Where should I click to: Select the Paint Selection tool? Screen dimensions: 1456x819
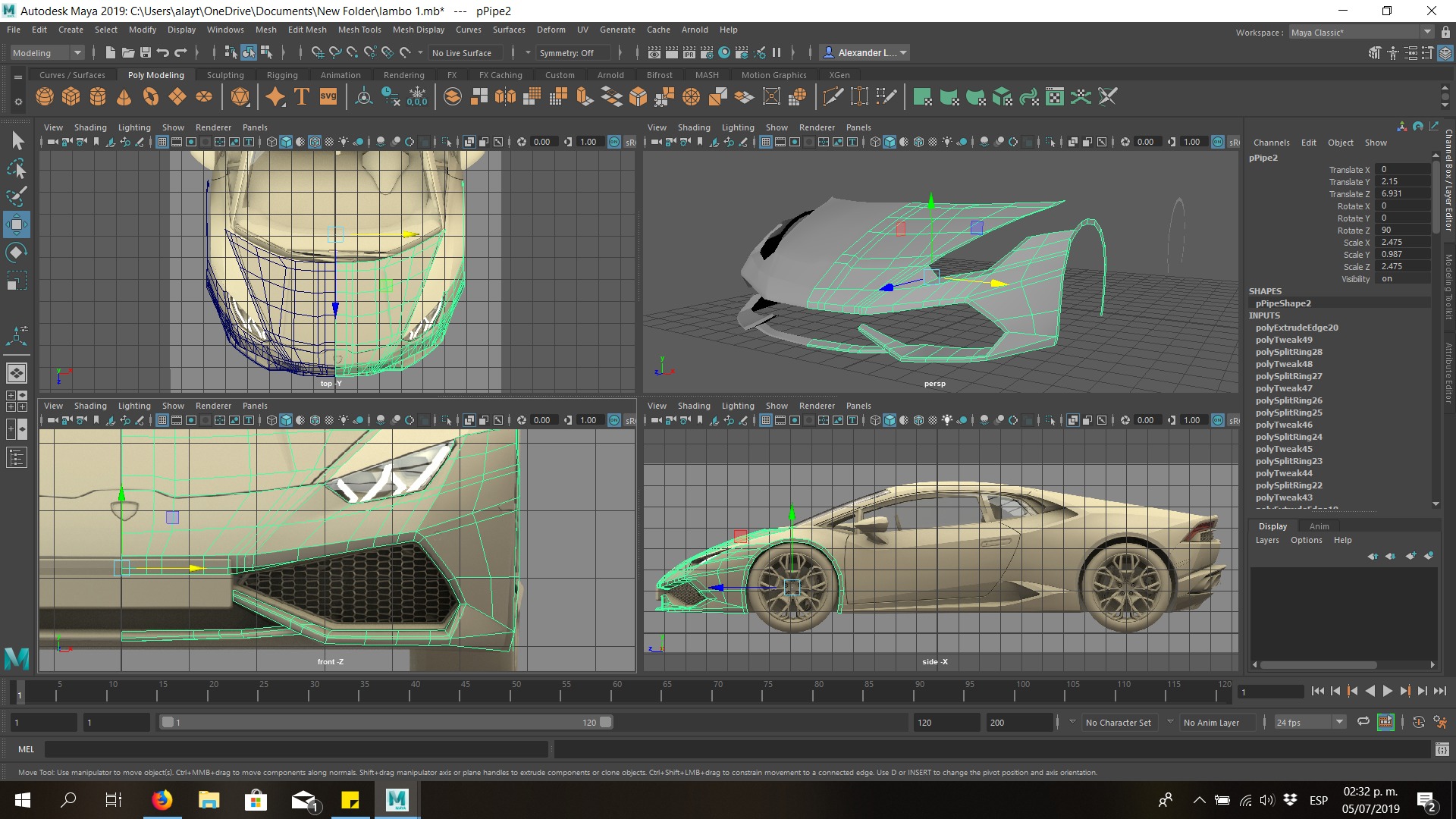coord(17,196)
